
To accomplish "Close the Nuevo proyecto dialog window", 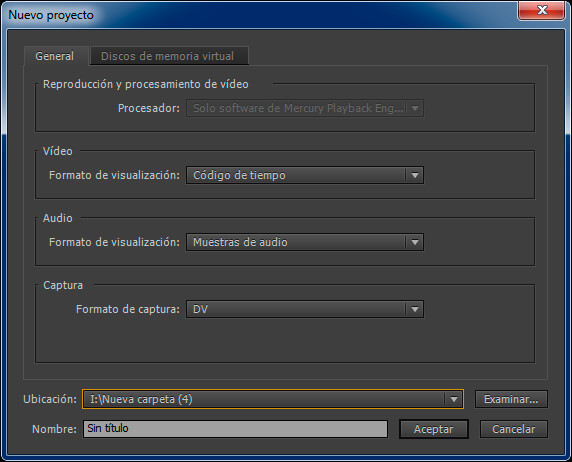I will coord(542,10).
